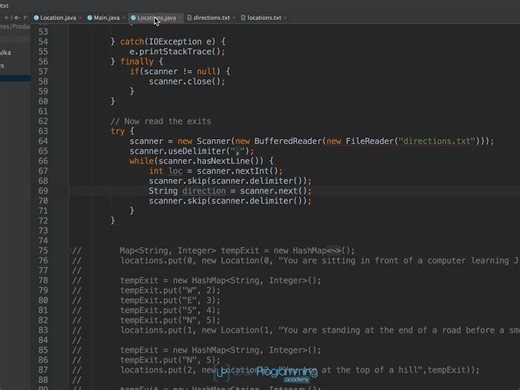The height and width of the screenshot is (390, 520).
Task: Click the directions.txt text file icon
Action: pyautogui.click(x=189, y=18)
